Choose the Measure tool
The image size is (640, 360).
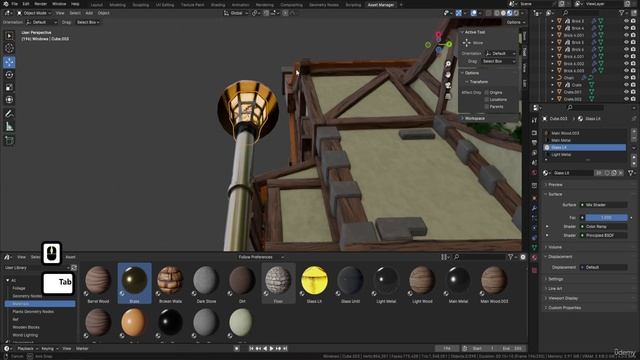[x=9, y=127]
